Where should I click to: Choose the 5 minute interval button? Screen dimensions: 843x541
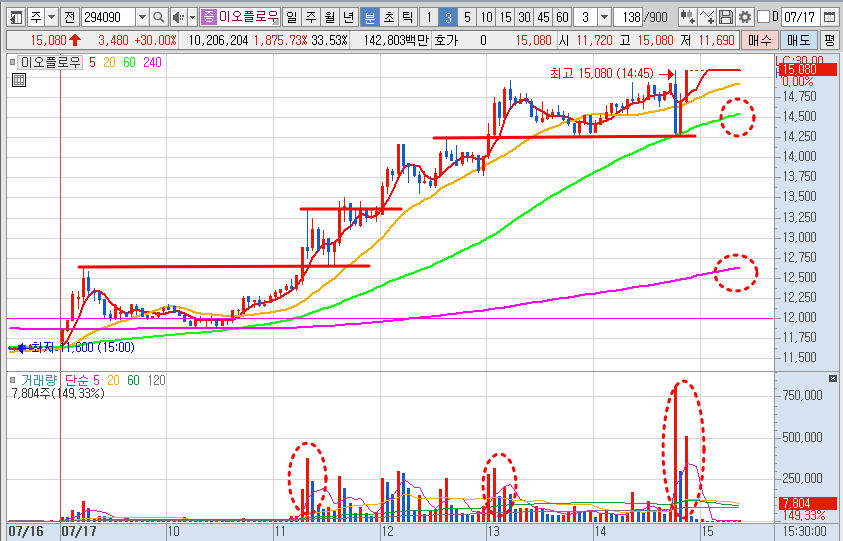467,18
